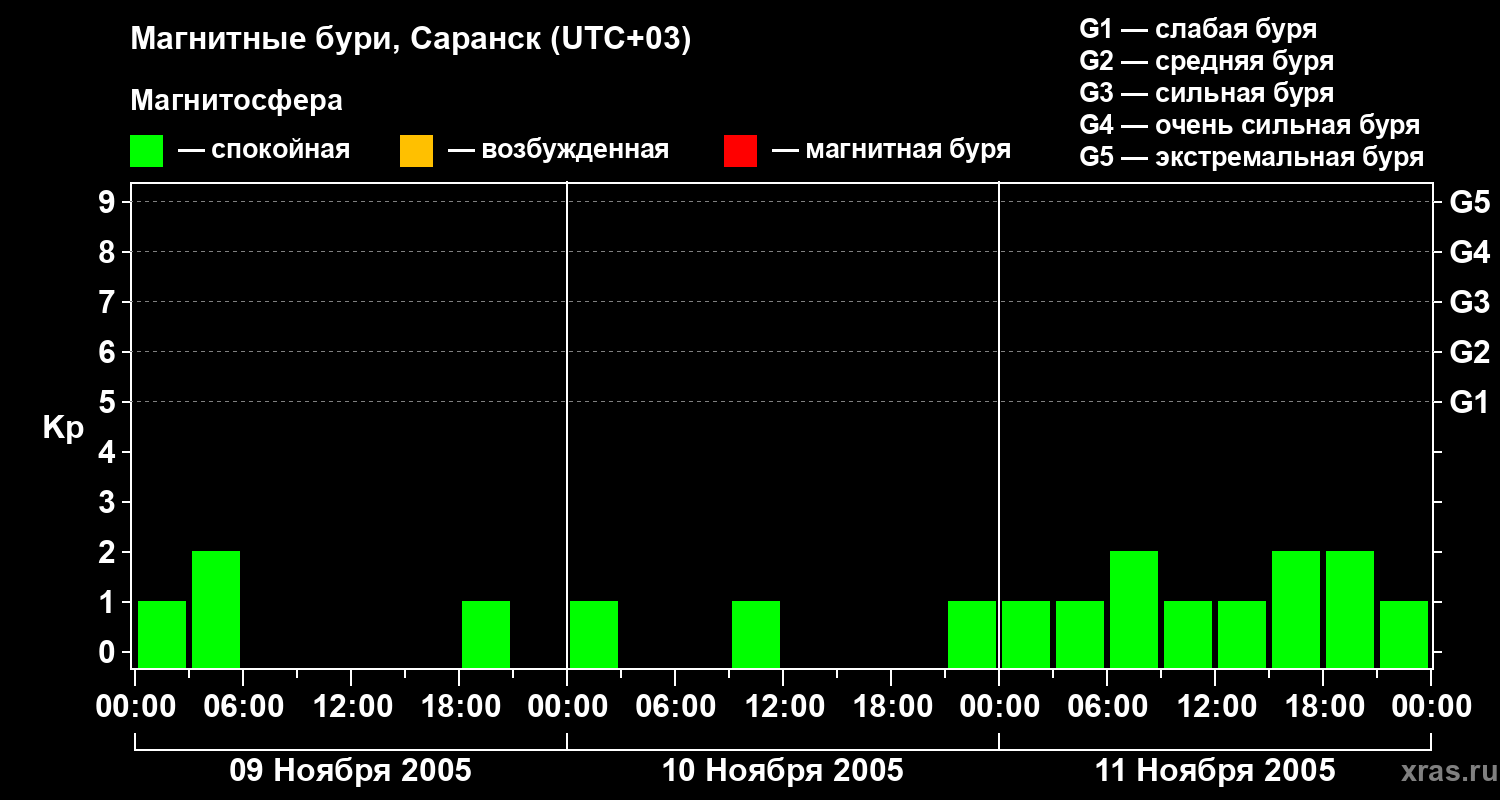This screenshot has height=800, width=1500.
Task: Click the Kp 1 bar on 11 Ноября, 09:00–12:00
Action: tap(1188, 634)
